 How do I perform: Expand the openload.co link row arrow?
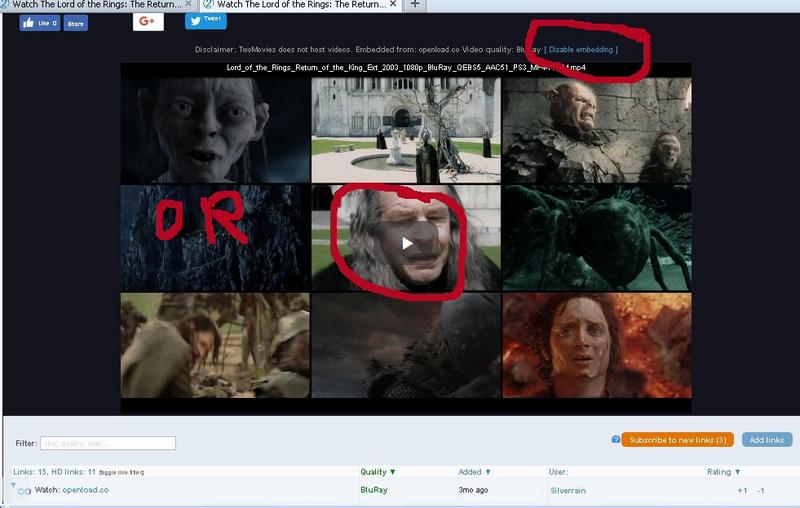point(13,485)
